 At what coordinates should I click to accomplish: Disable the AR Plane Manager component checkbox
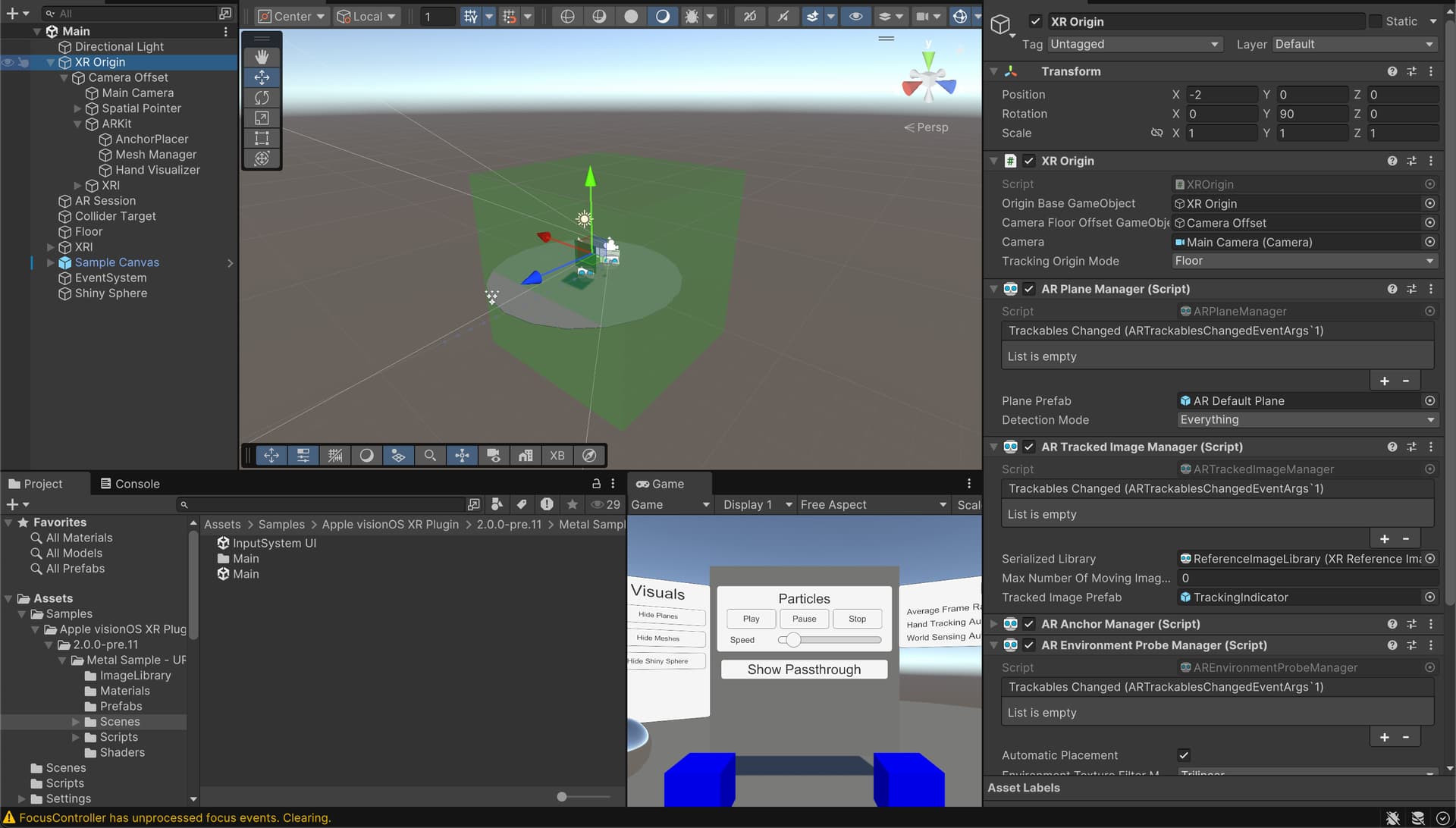tap(1029, 289)
